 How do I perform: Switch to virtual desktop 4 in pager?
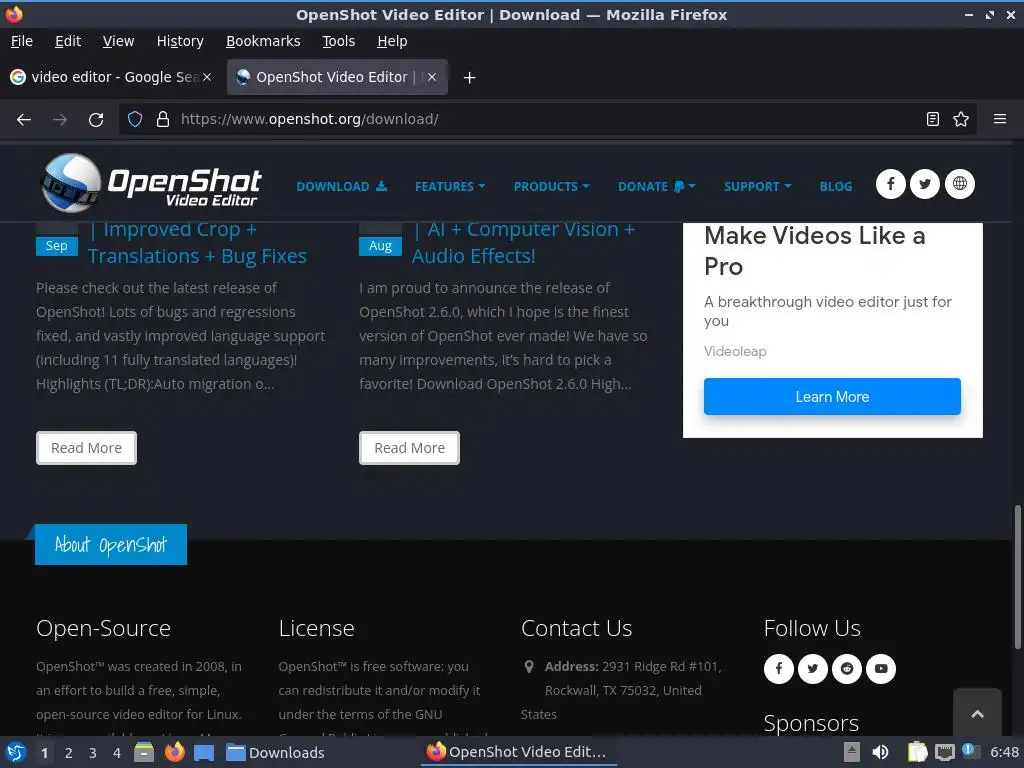point(117,753)
